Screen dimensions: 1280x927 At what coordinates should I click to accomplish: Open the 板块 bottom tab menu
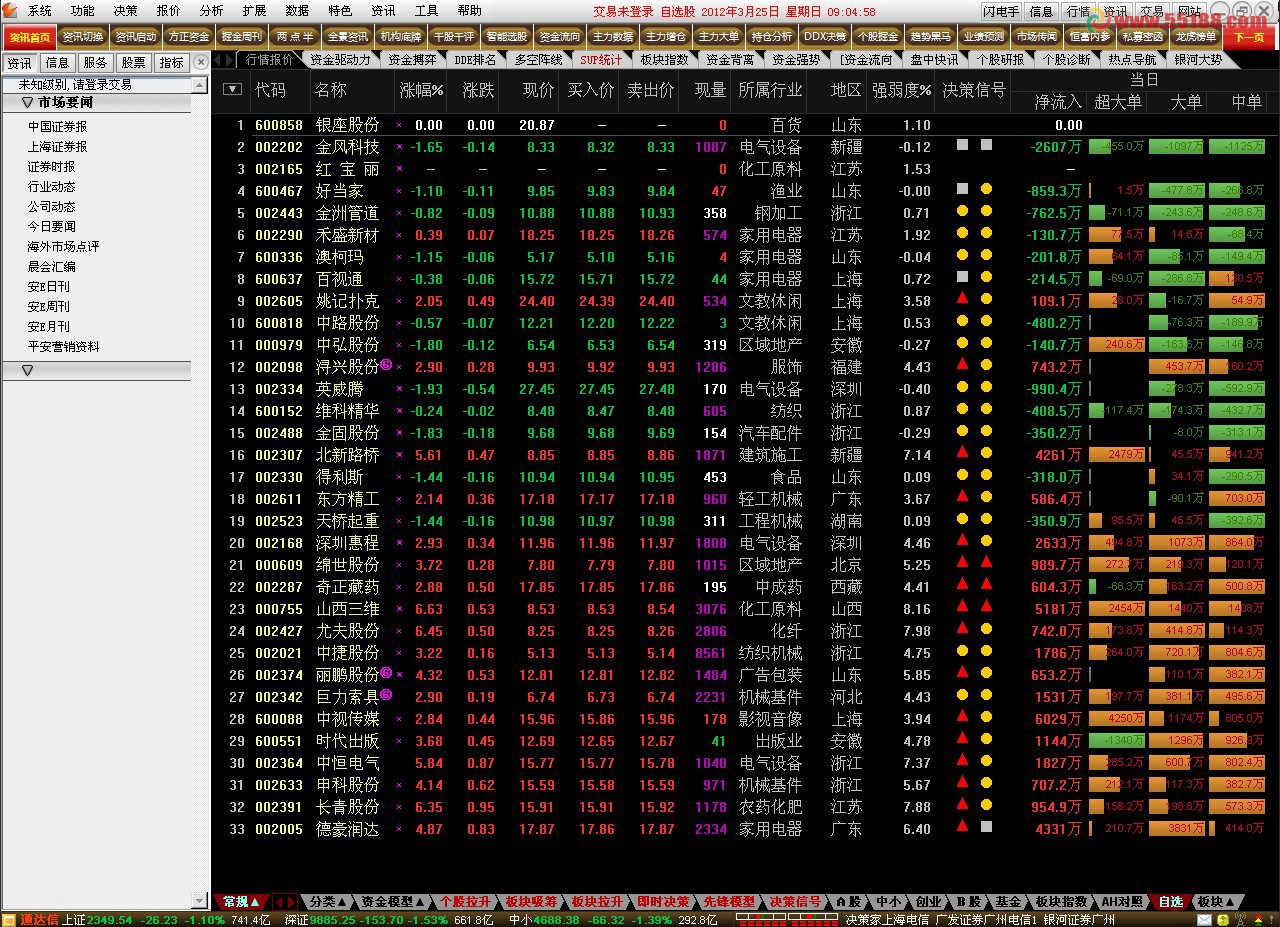tap(1217, 901)
